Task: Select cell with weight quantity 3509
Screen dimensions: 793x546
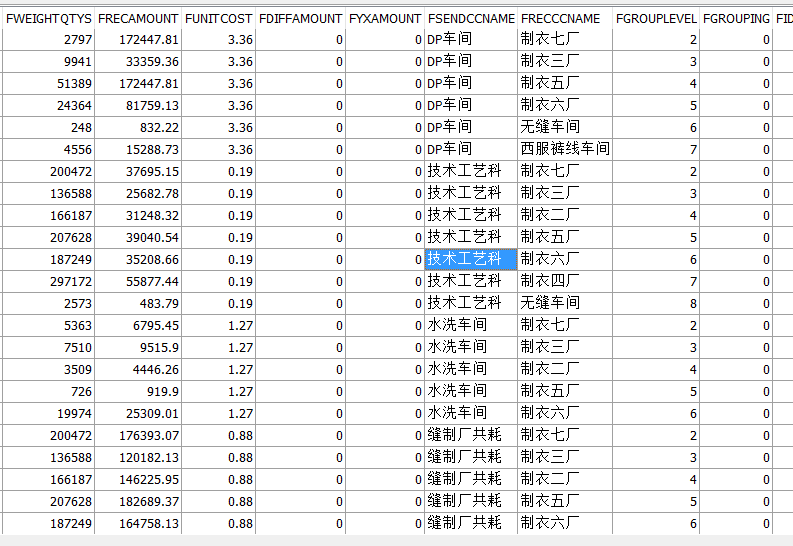Action: coord(49,370)
